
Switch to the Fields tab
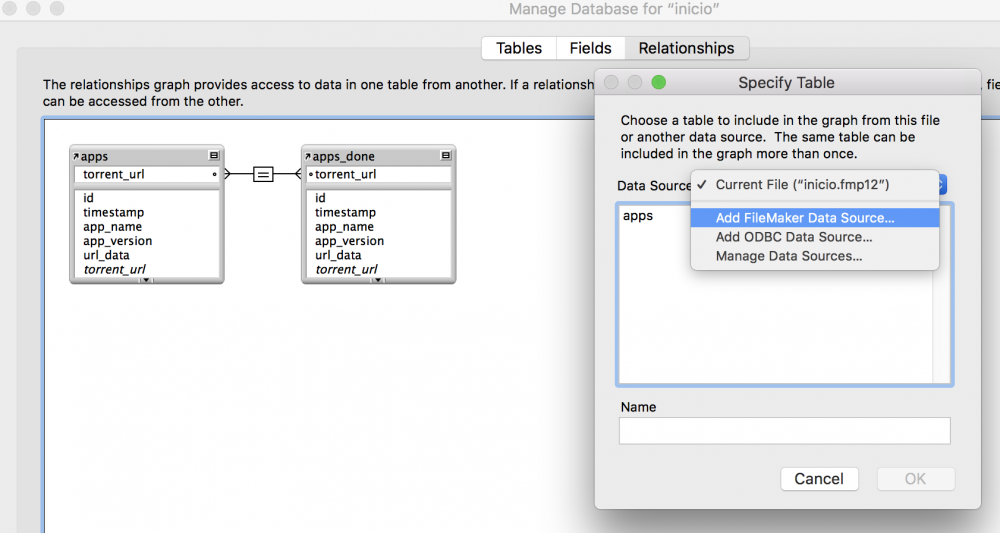pos(590,48)
